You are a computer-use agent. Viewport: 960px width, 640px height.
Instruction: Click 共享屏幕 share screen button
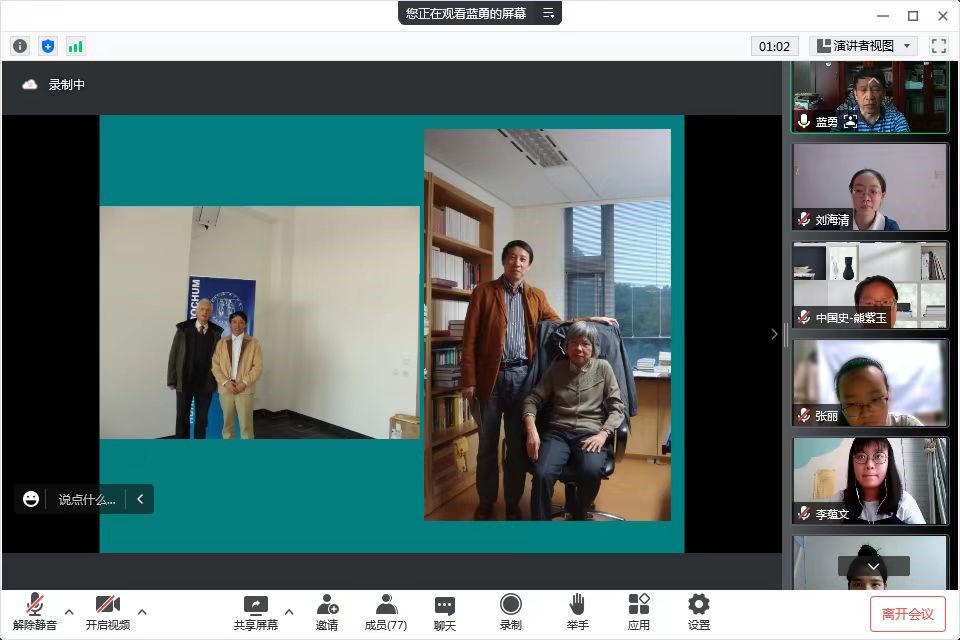pyautogui.click(x=256, y=611)
